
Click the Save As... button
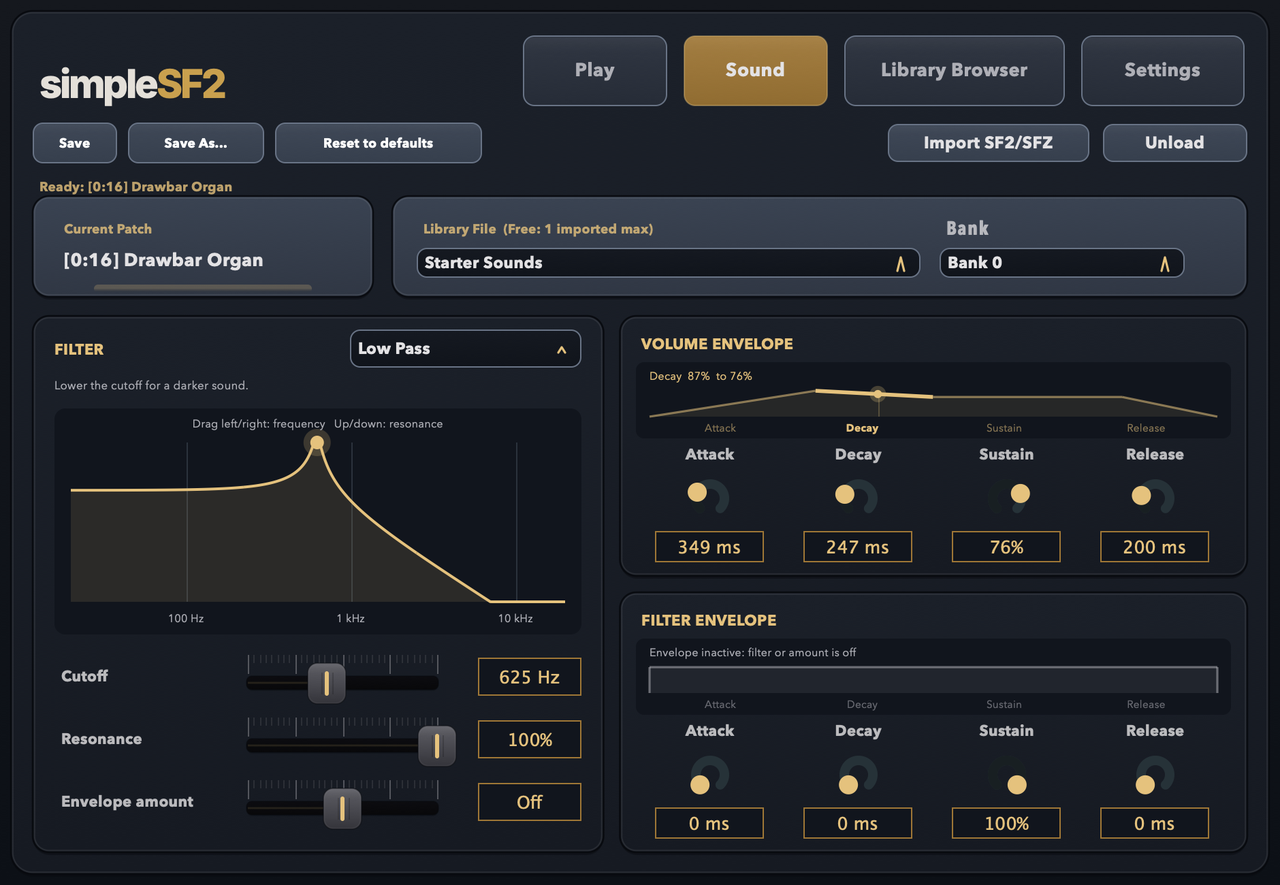tap(196, 143)
